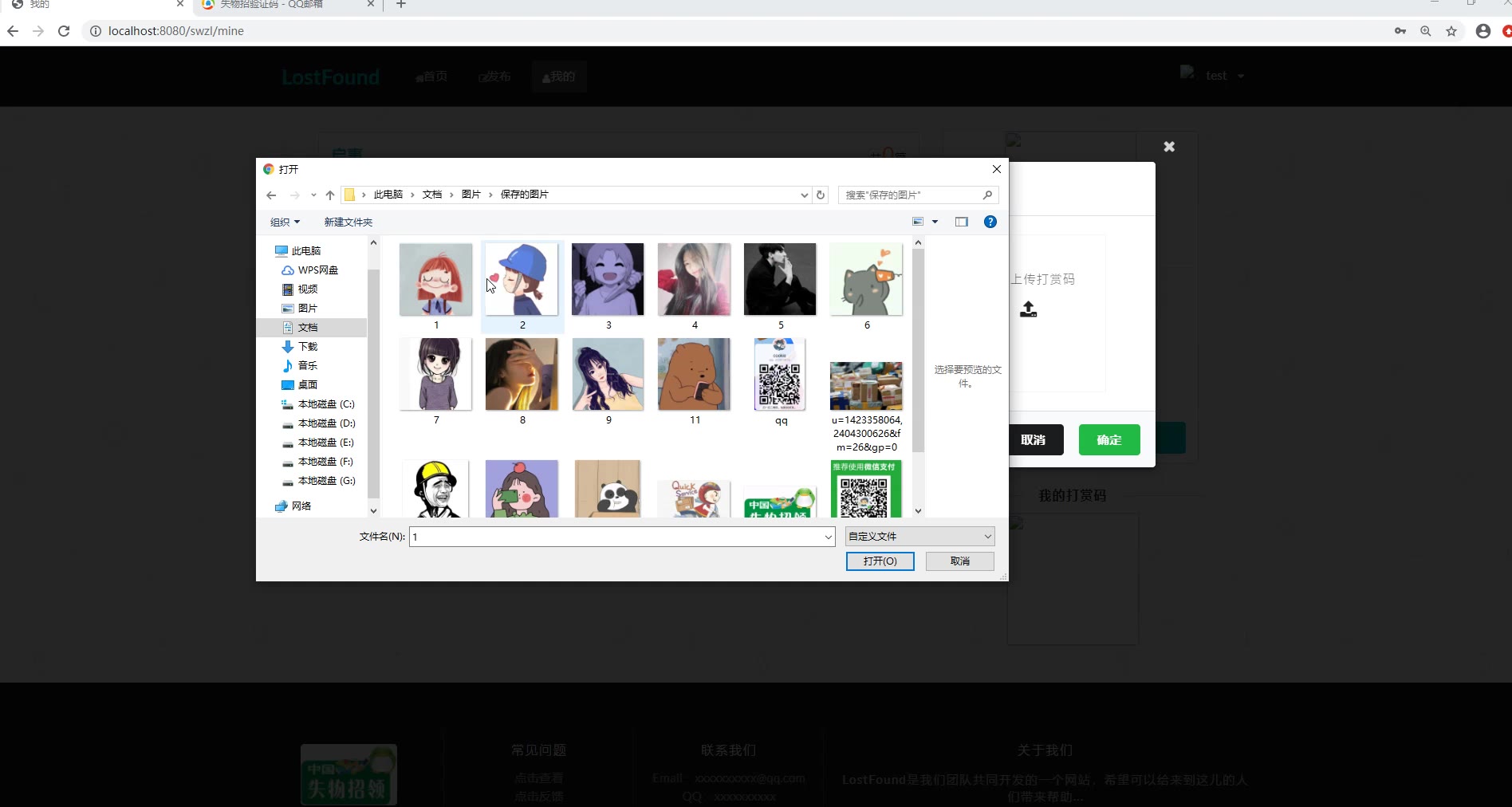Go up one folder level in dialog
Screen dimensions: 1512x807
point(330,195)
